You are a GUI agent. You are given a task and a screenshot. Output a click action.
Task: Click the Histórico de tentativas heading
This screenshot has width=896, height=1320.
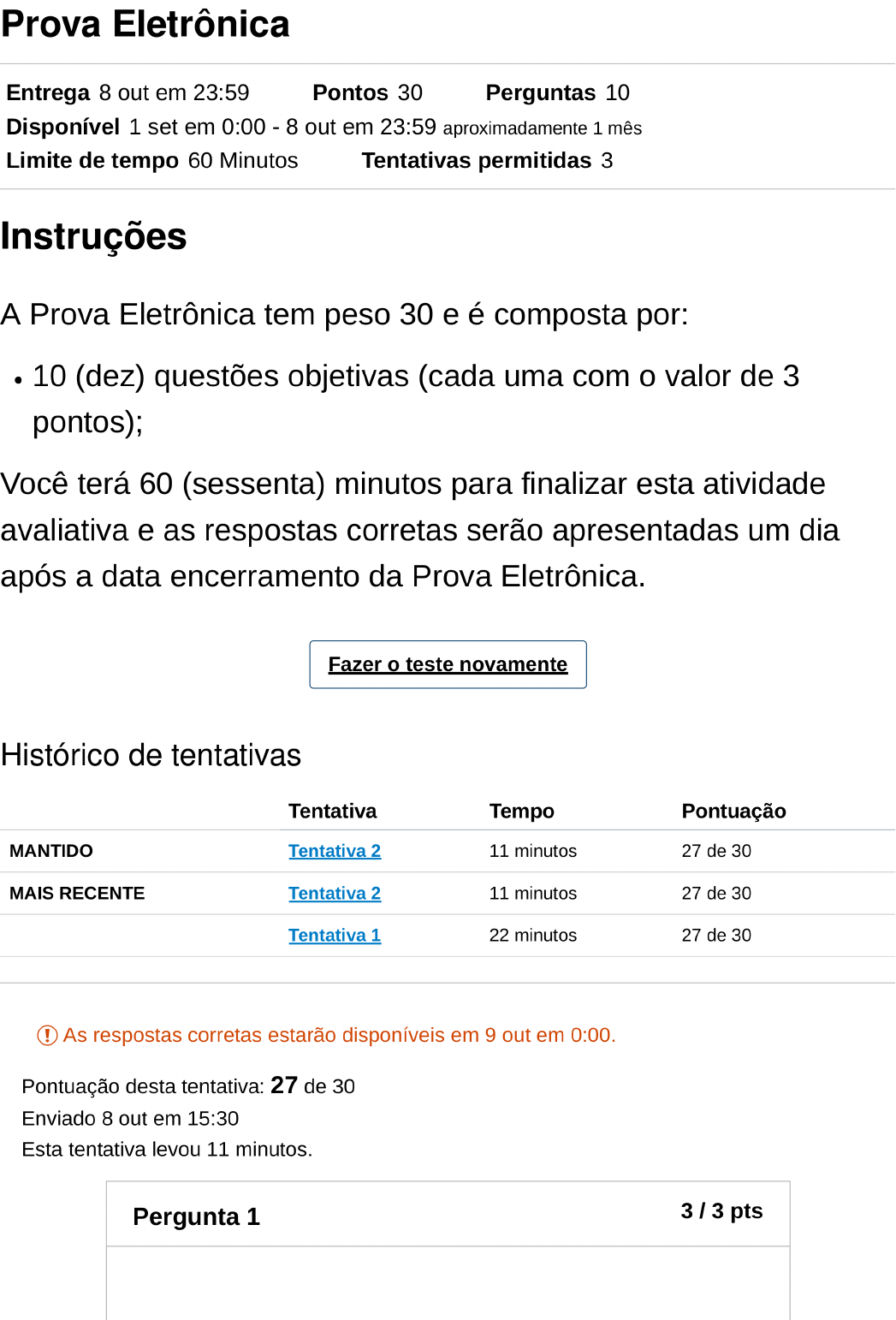(x=151, y=755)
